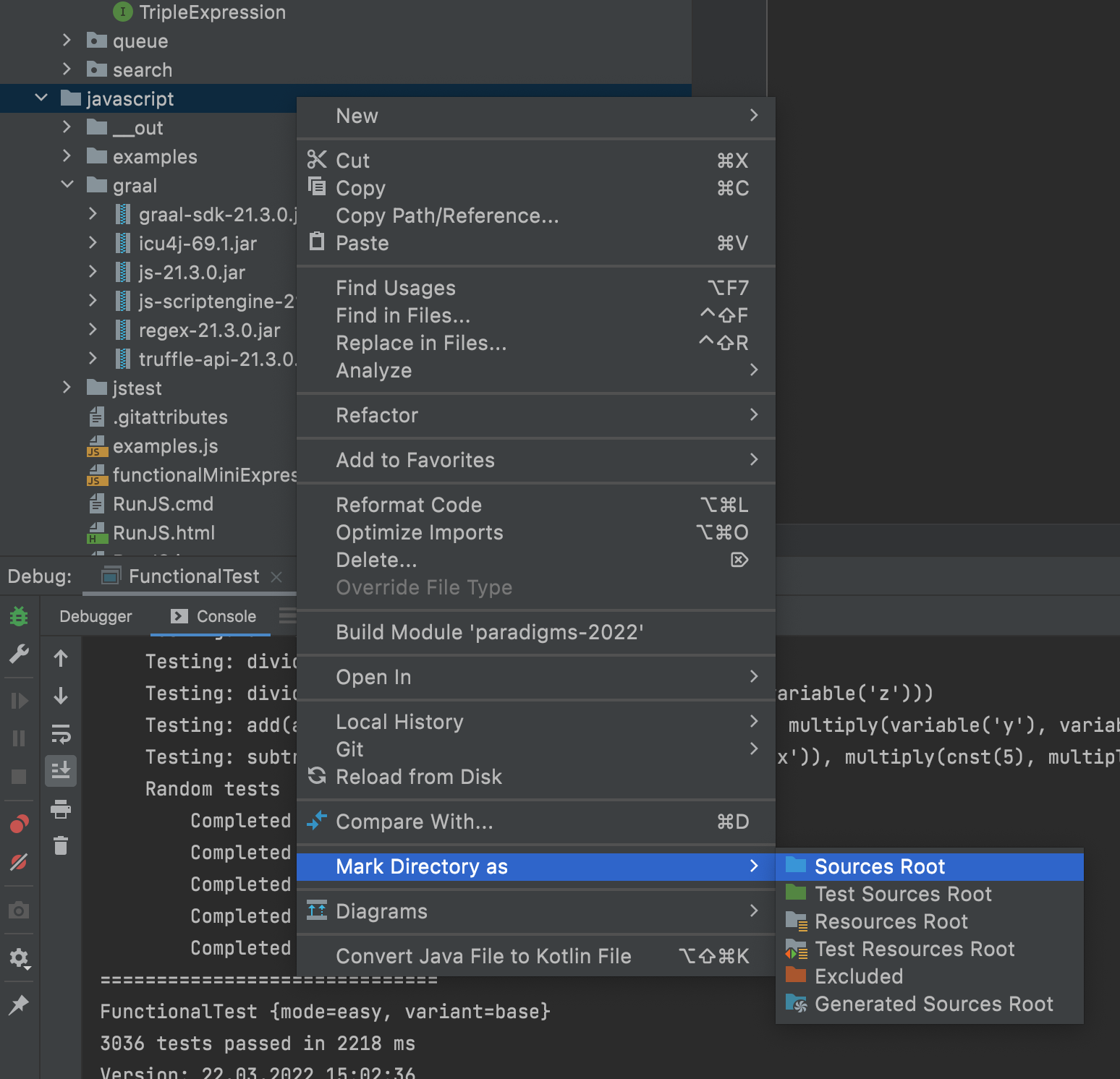1120x1079 pixels.
Task: Open View Breakpoints red circles icon
Action: pyautogui.click(x=19, y=824)
